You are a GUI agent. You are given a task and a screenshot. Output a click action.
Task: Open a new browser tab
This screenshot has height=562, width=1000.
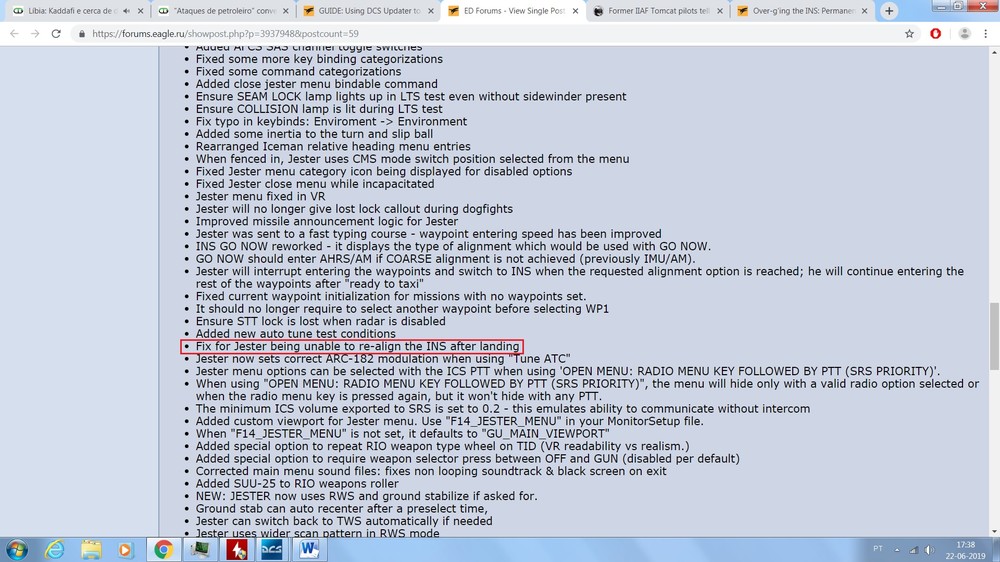[889, 11]
